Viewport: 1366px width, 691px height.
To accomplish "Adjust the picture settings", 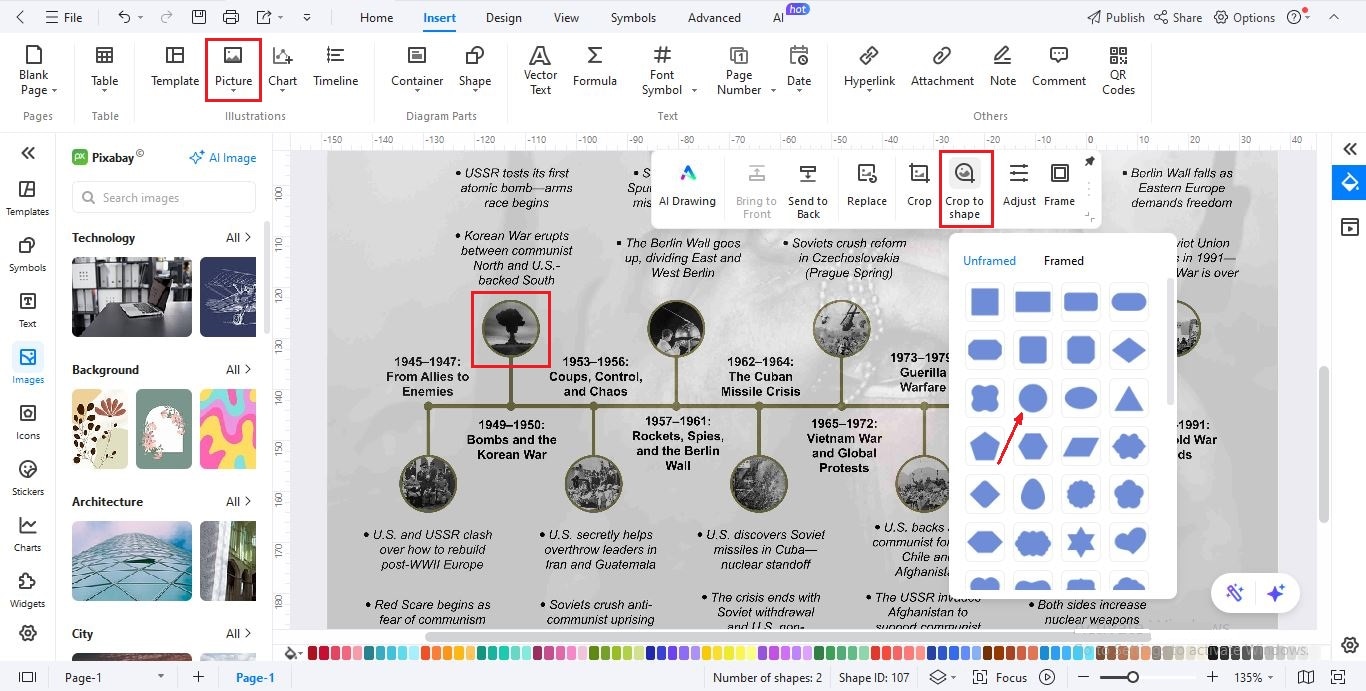I will coord(1019,186).
